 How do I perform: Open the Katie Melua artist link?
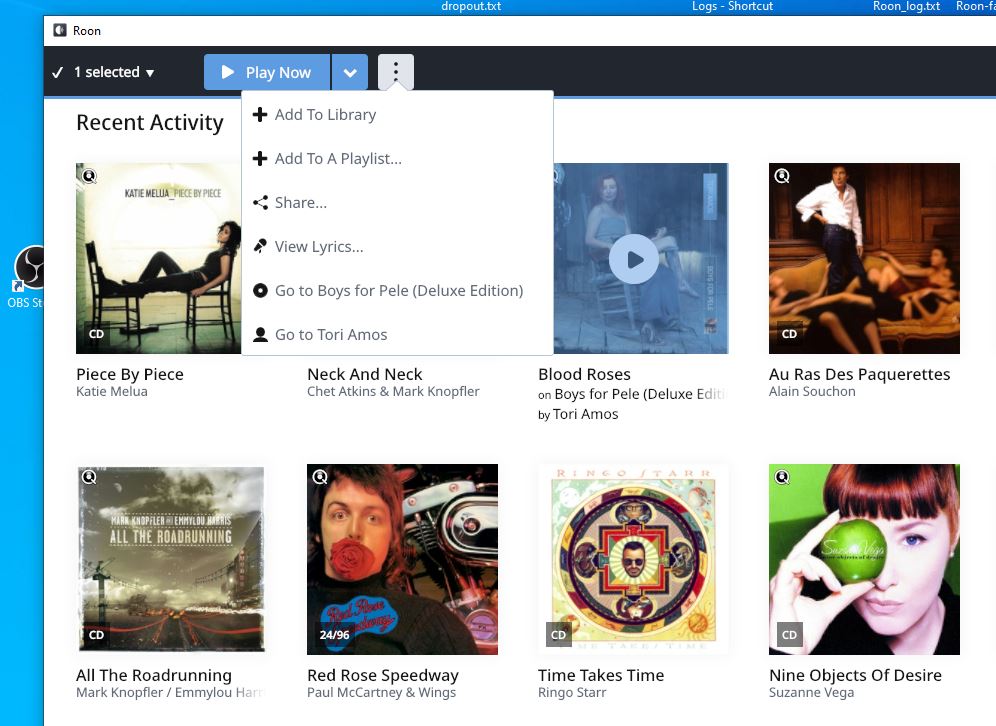coord(112,391)
